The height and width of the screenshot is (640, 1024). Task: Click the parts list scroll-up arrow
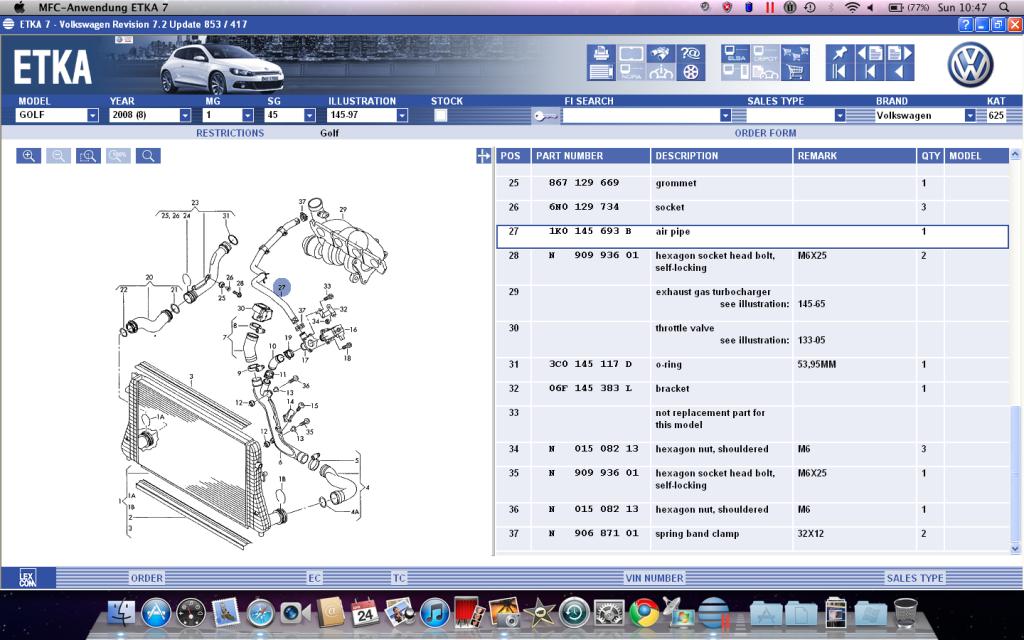coord(1015,155)
